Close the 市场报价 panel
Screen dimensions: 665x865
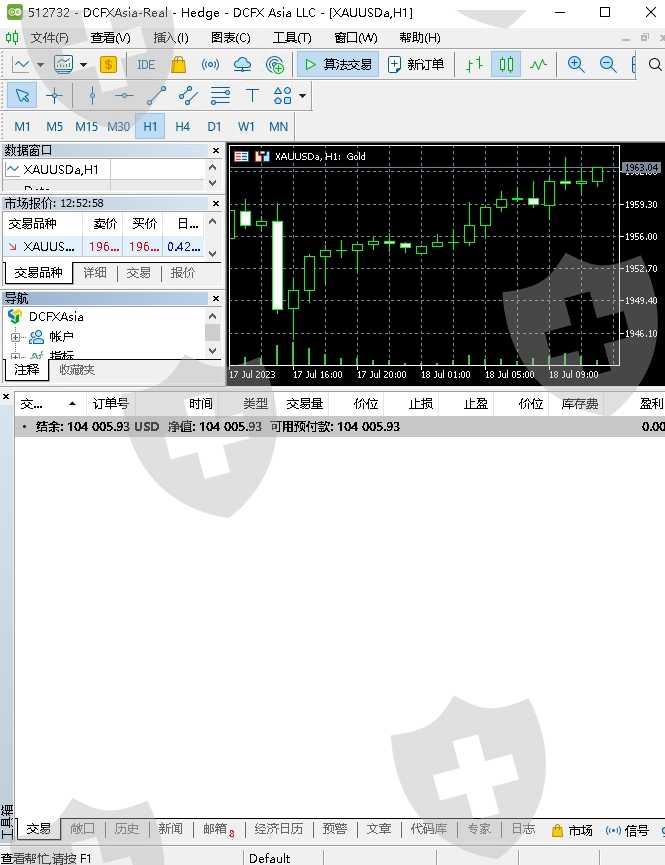[215, 203]
